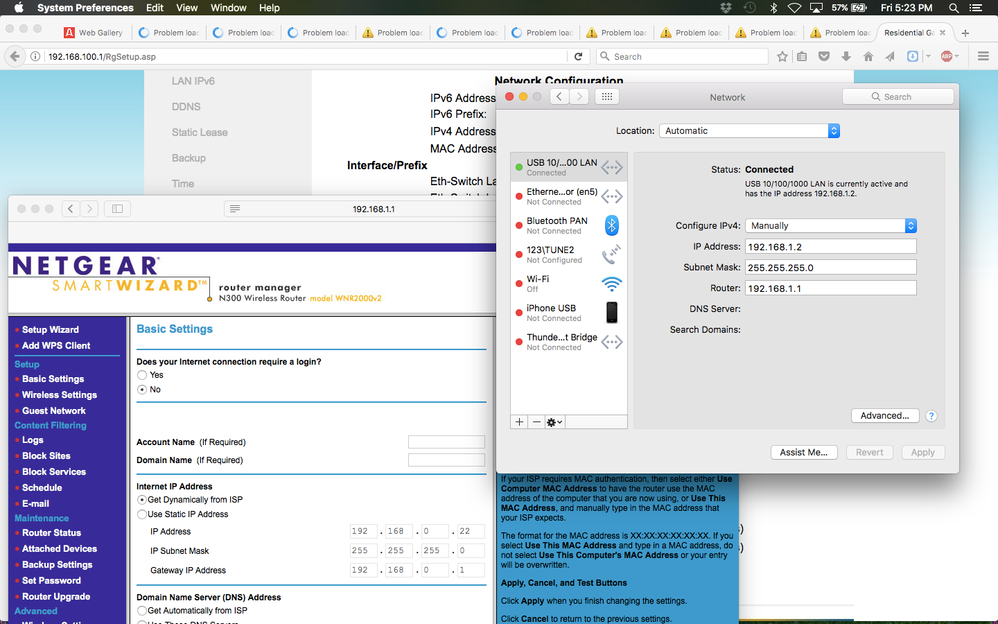Image resolution: width=998 pixels, height=624 pixels.
Task: Open the Window menu in menu bar
Action: tap(228, 8)
